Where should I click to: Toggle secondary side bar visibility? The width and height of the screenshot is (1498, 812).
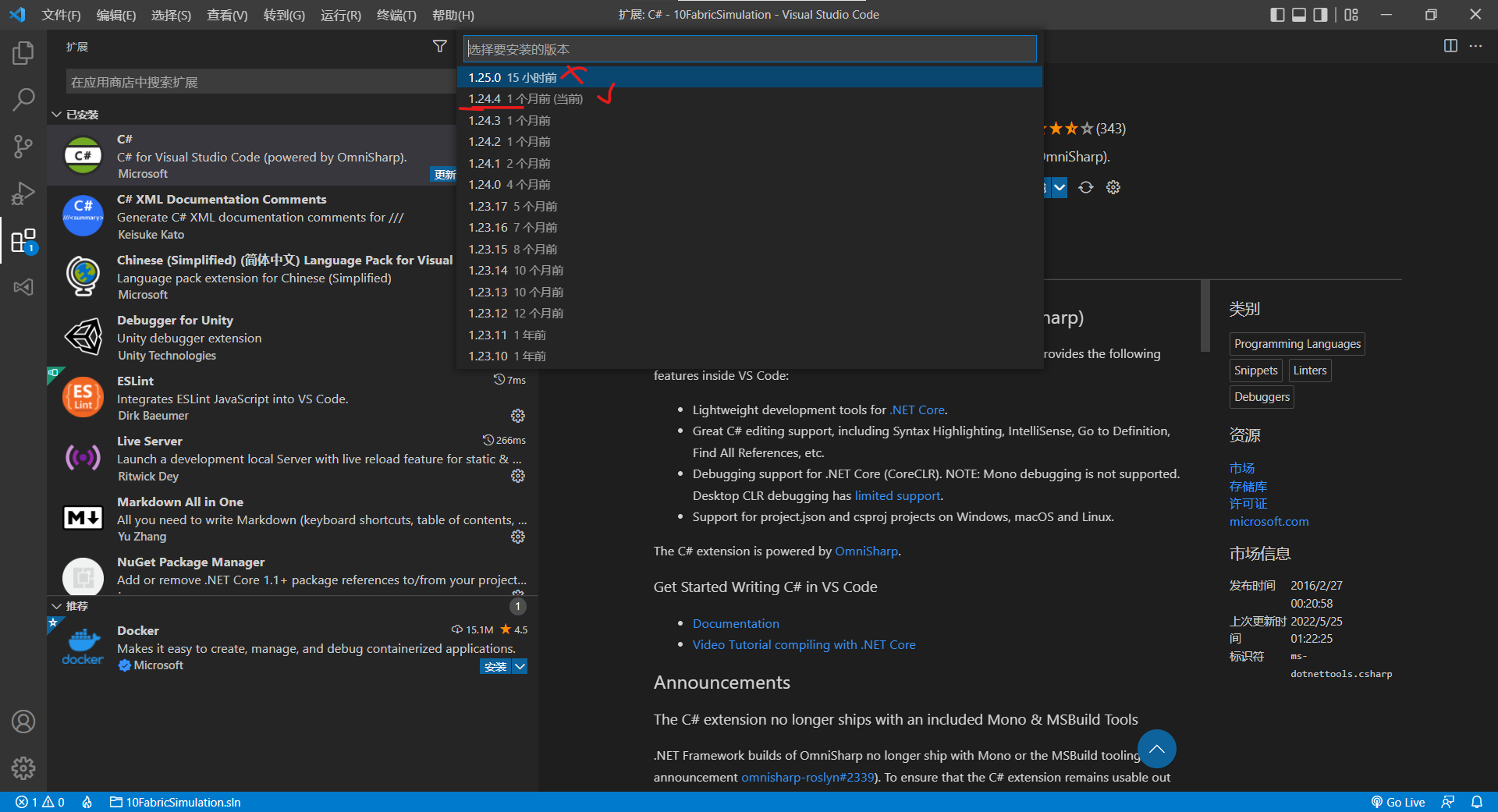1320,15
